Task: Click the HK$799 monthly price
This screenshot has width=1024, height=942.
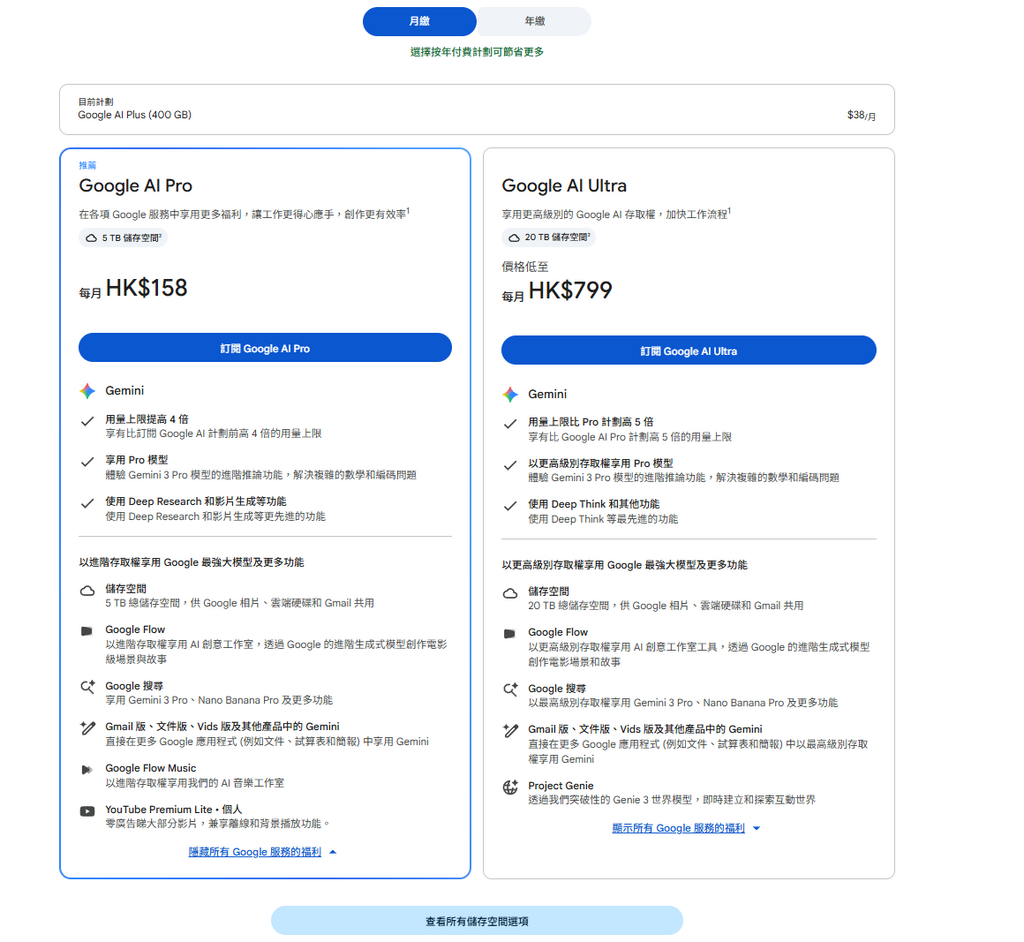Action: 570,290
